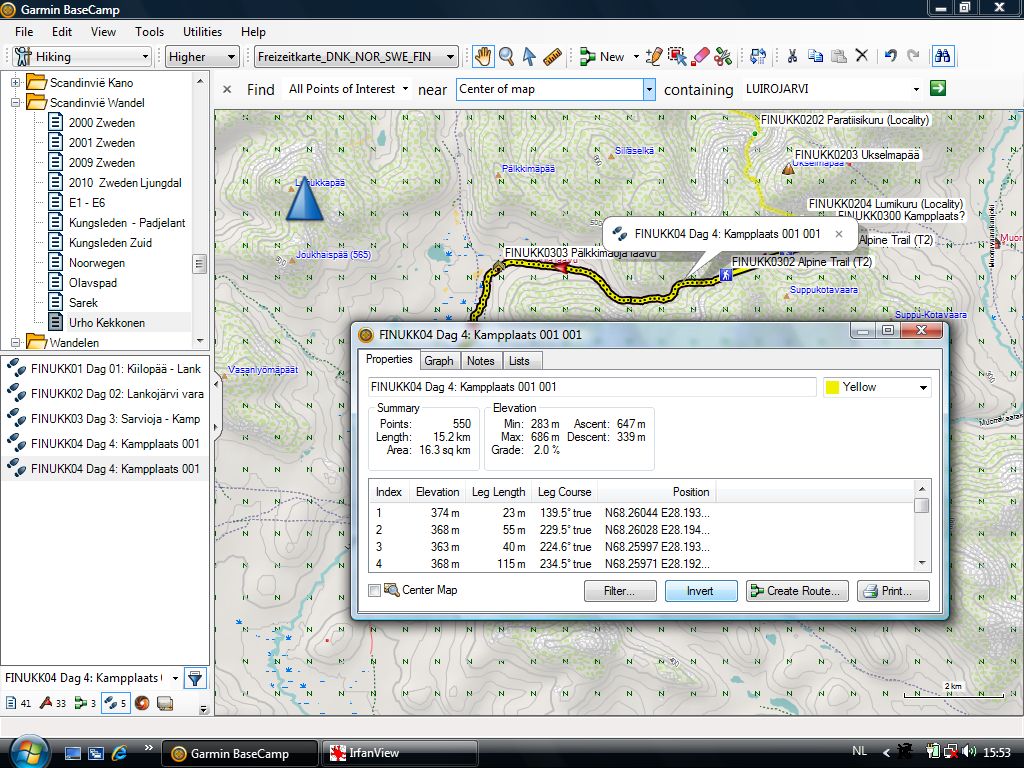Select the Eraser tool in toolbar
1024x768 pixels.
click(x=701, y=57)
